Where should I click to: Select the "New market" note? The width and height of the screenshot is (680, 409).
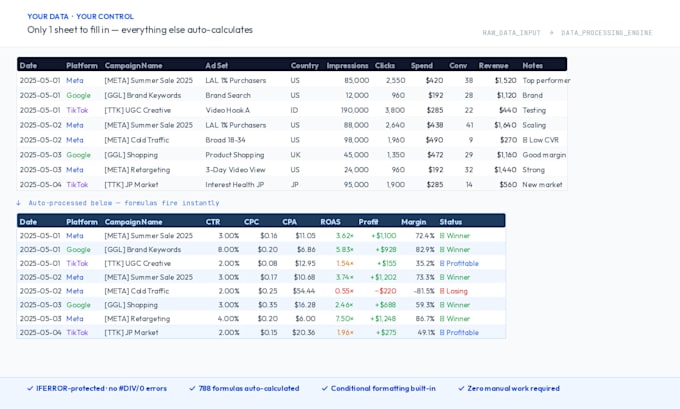[542, 184]
